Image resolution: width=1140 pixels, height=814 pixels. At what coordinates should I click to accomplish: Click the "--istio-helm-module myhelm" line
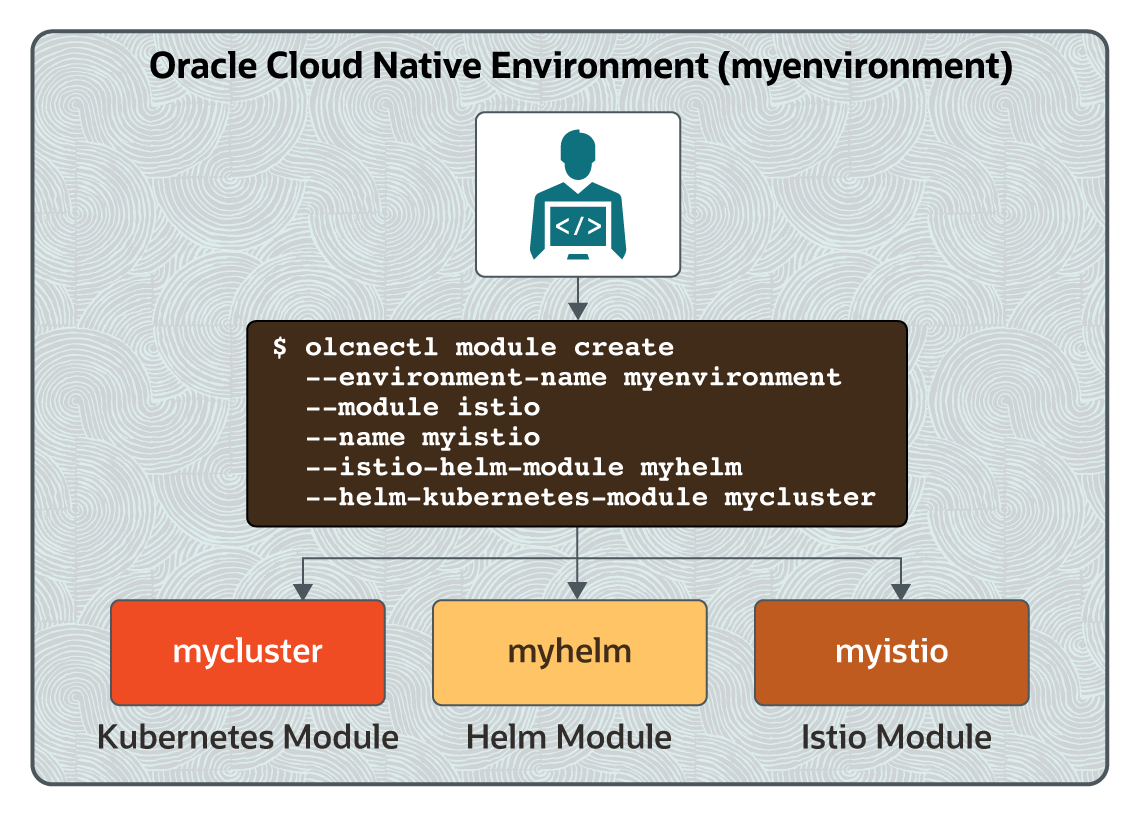coord(524,467)
